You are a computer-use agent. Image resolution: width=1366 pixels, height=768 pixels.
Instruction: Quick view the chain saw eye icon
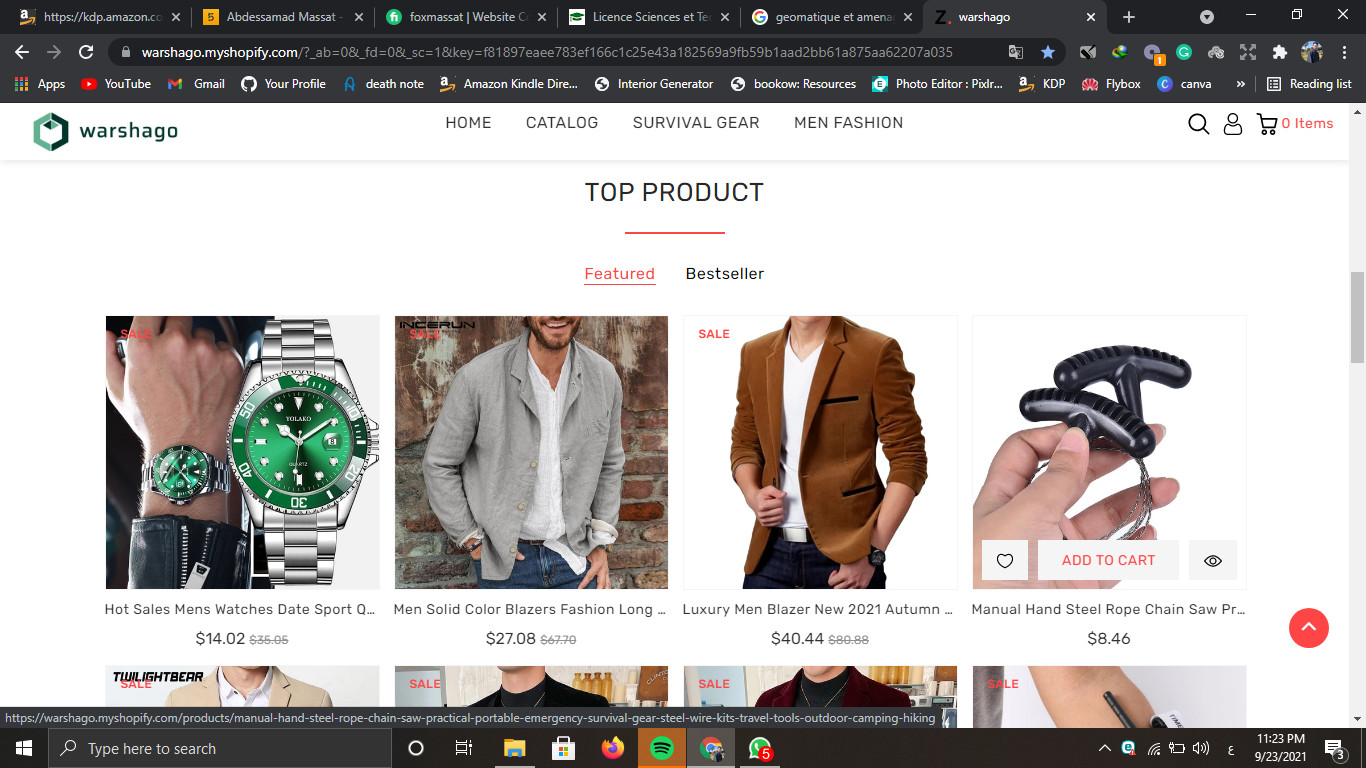tap(1213, 561)
